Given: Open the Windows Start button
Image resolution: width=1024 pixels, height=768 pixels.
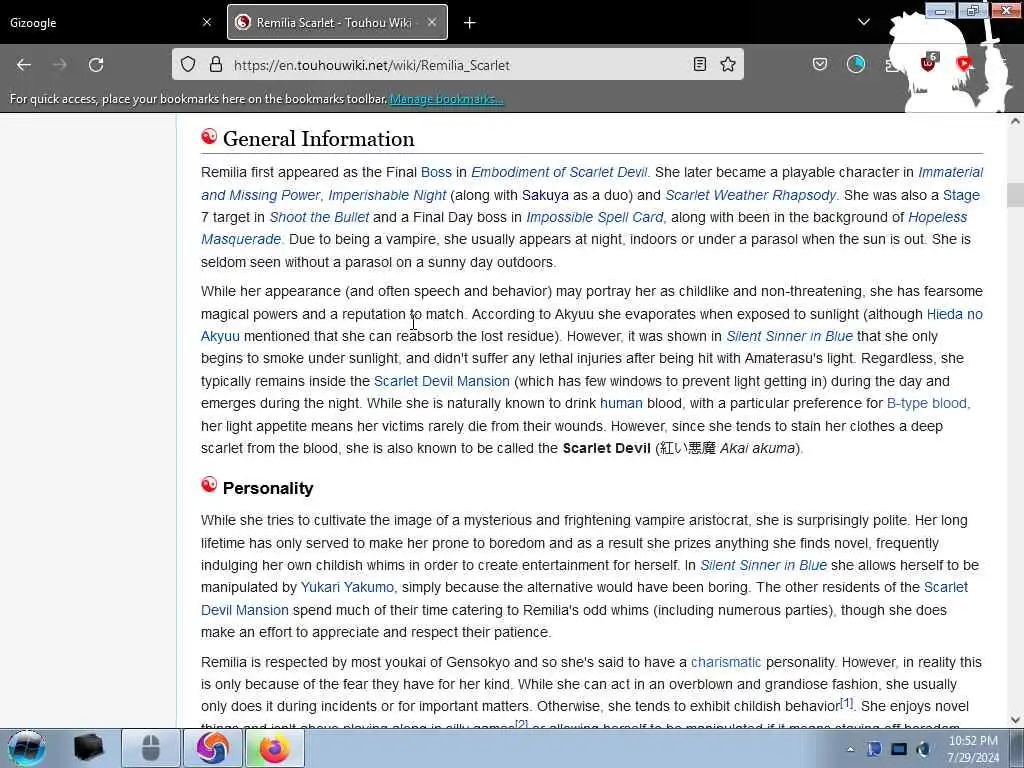Looking at the screenshot, I should click(26, 748).
